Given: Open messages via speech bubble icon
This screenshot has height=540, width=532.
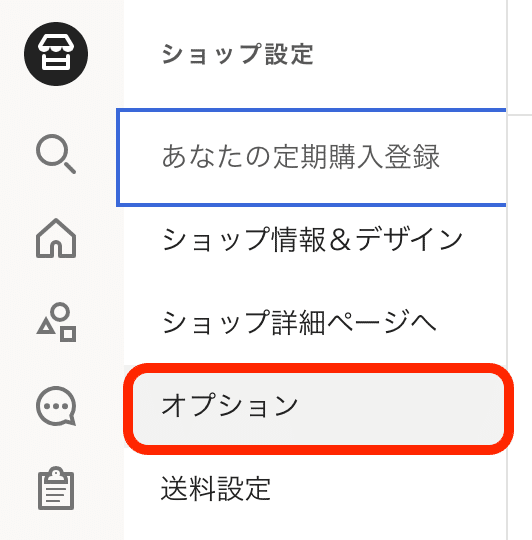Looking at the screenshot, I should (56, 406).
